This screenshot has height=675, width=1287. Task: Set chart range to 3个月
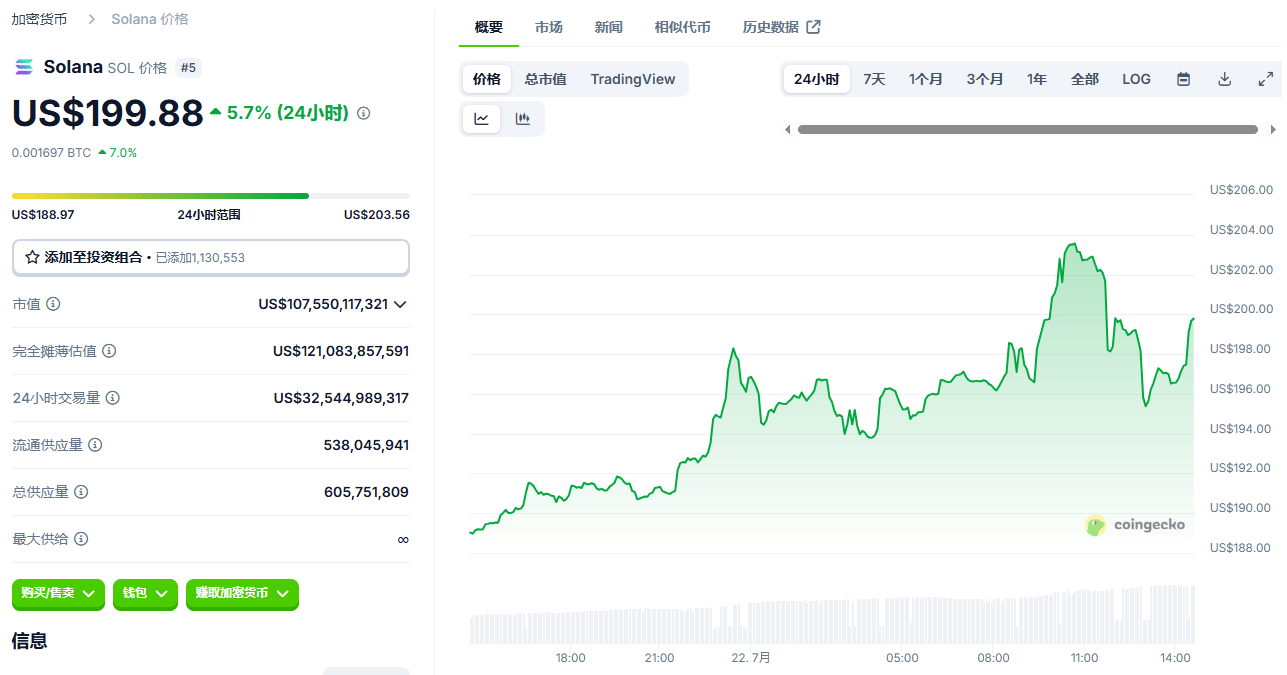click(x=985, y=79)
